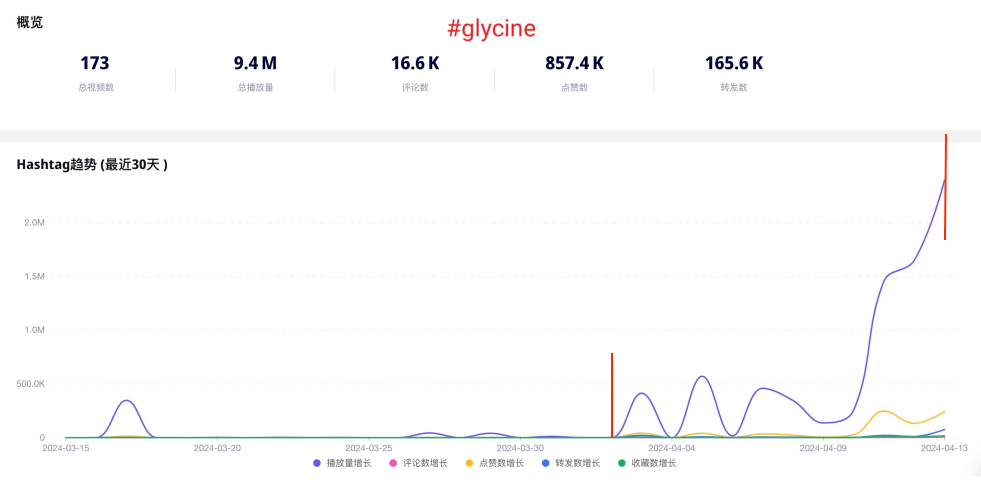Click the 2024-04-04 x-axis date label

point(670,448)
